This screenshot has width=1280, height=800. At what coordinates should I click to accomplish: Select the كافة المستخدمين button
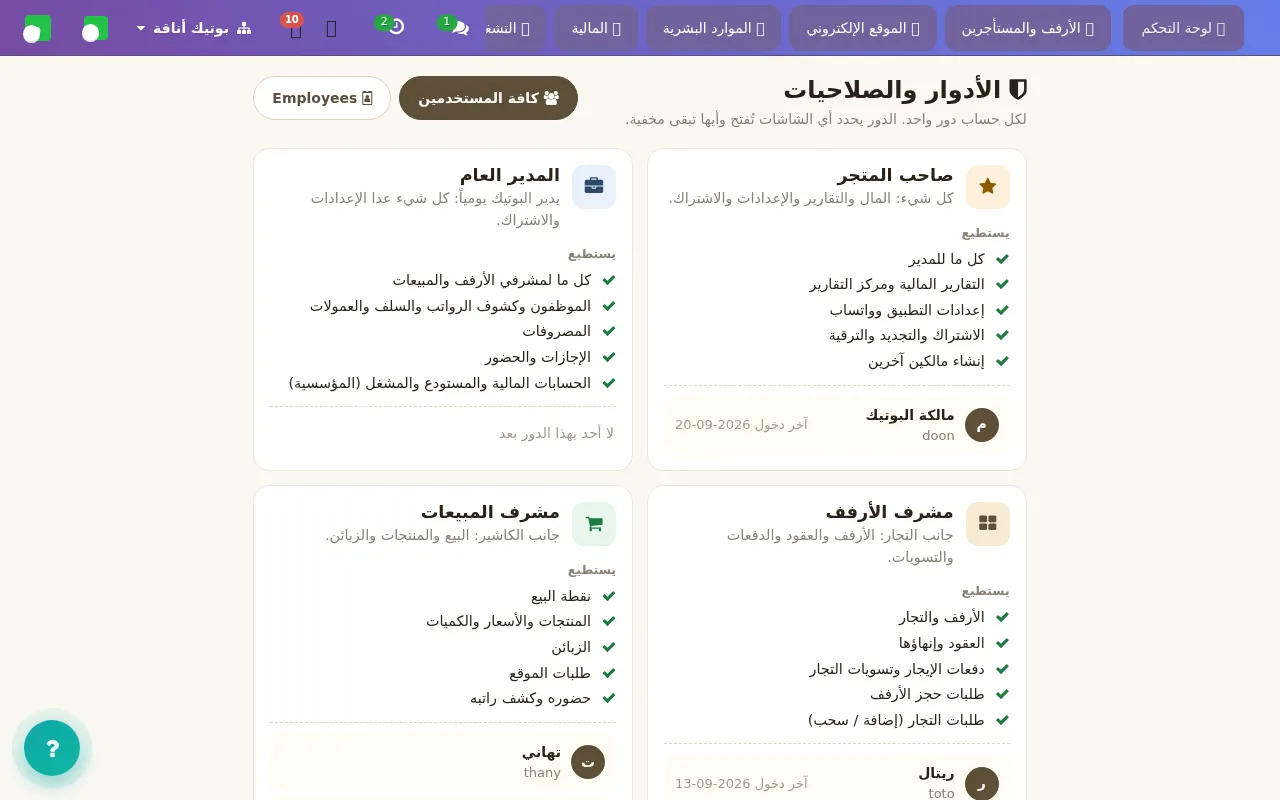click(488, 98)
